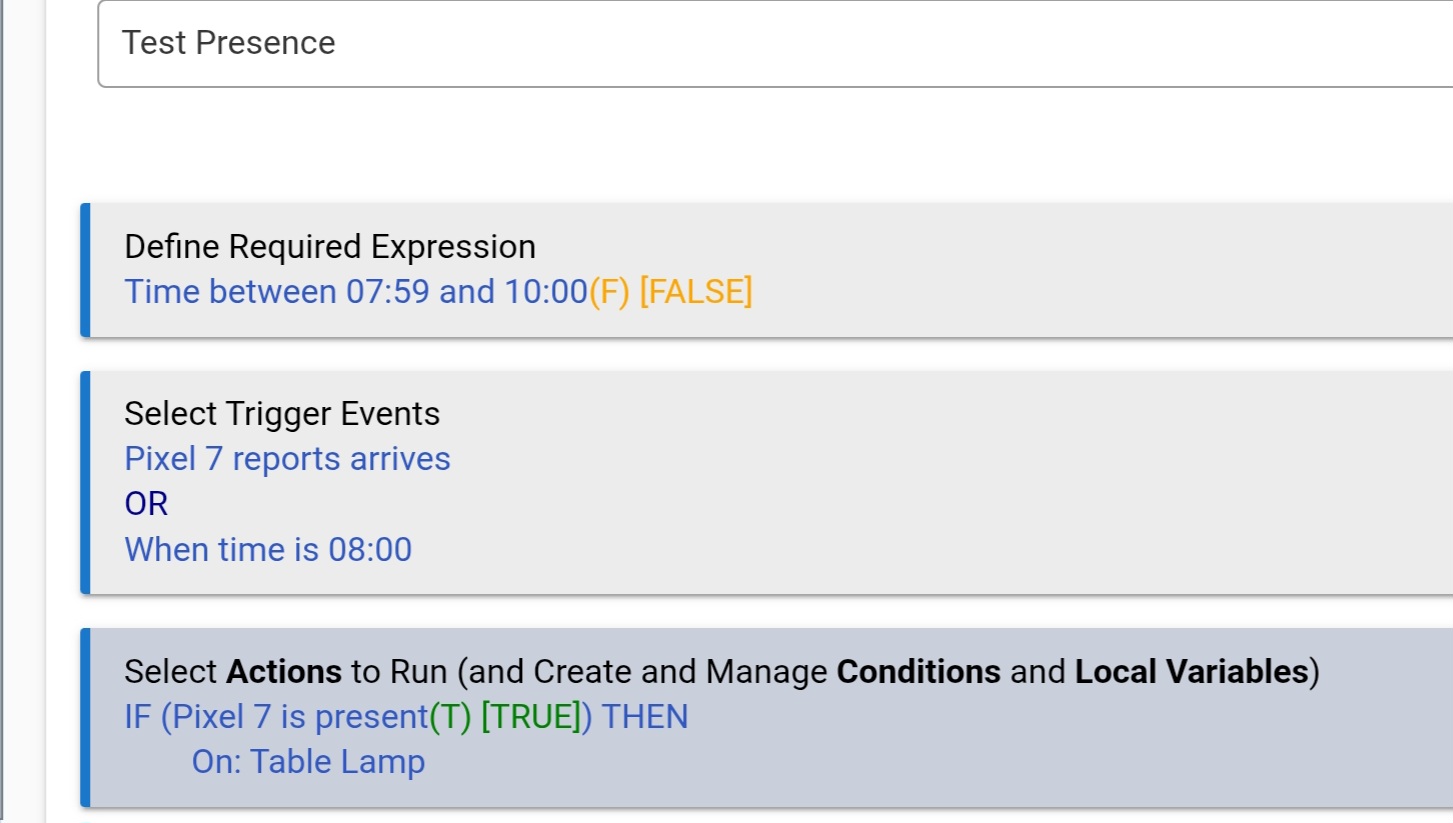Click the When time is 08:00 trigger
Screen dimensions: 1453x823
coord(268,549)
